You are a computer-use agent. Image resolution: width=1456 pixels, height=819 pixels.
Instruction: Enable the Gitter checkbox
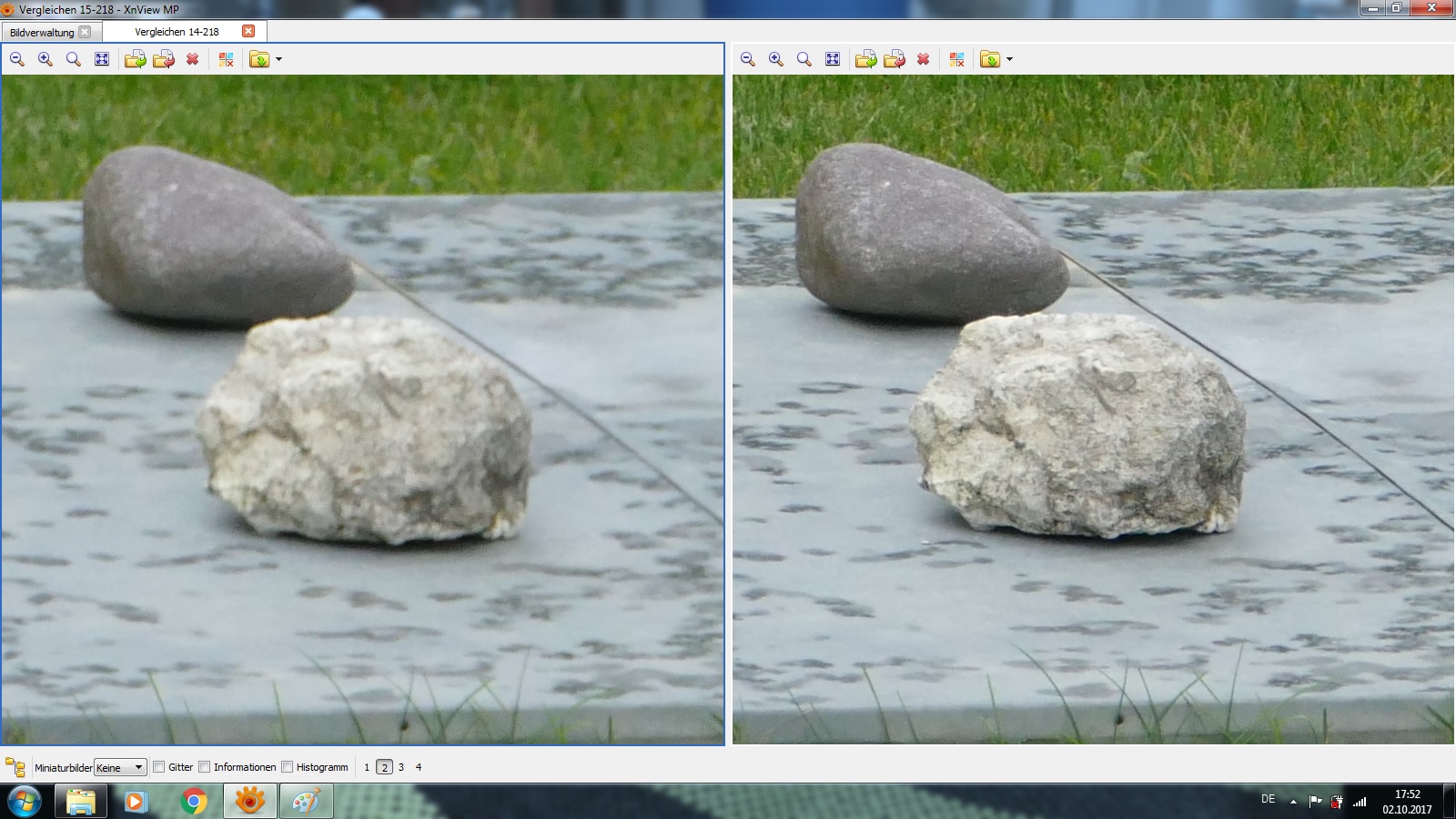point(159,767)
